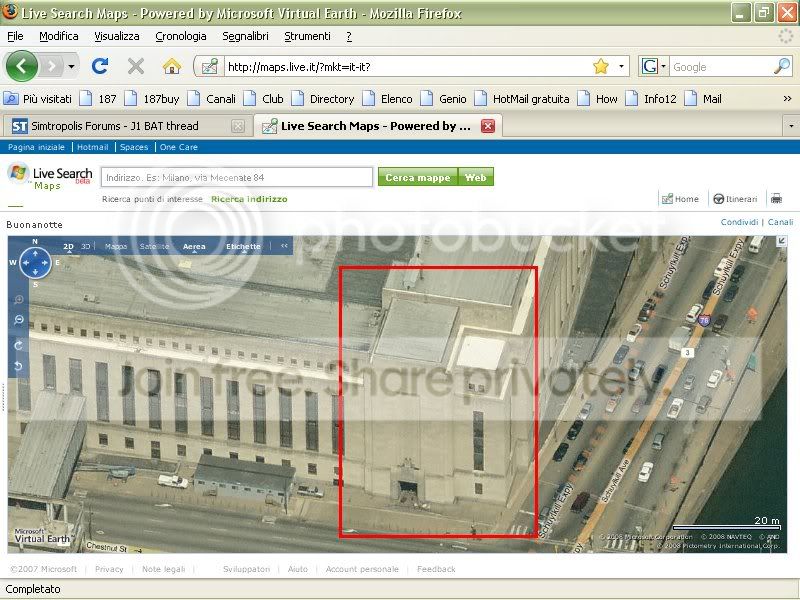This screenshot has width=800, height=600.
Task: Open Itinerari driving directions
Action: (735, 199)
